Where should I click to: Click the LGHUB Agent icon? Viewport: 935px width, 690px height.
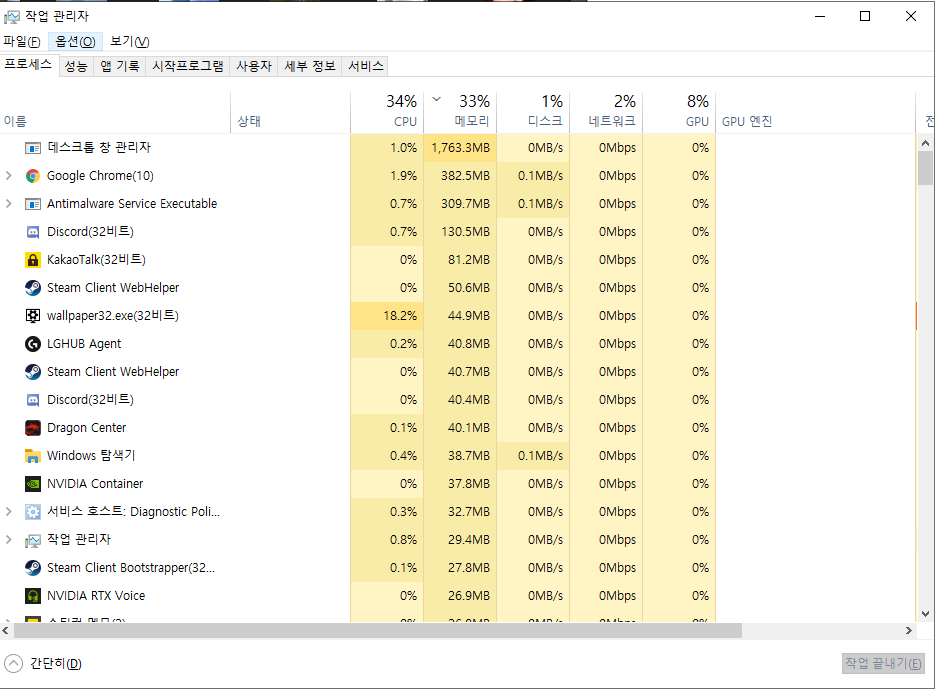[33, 344]
